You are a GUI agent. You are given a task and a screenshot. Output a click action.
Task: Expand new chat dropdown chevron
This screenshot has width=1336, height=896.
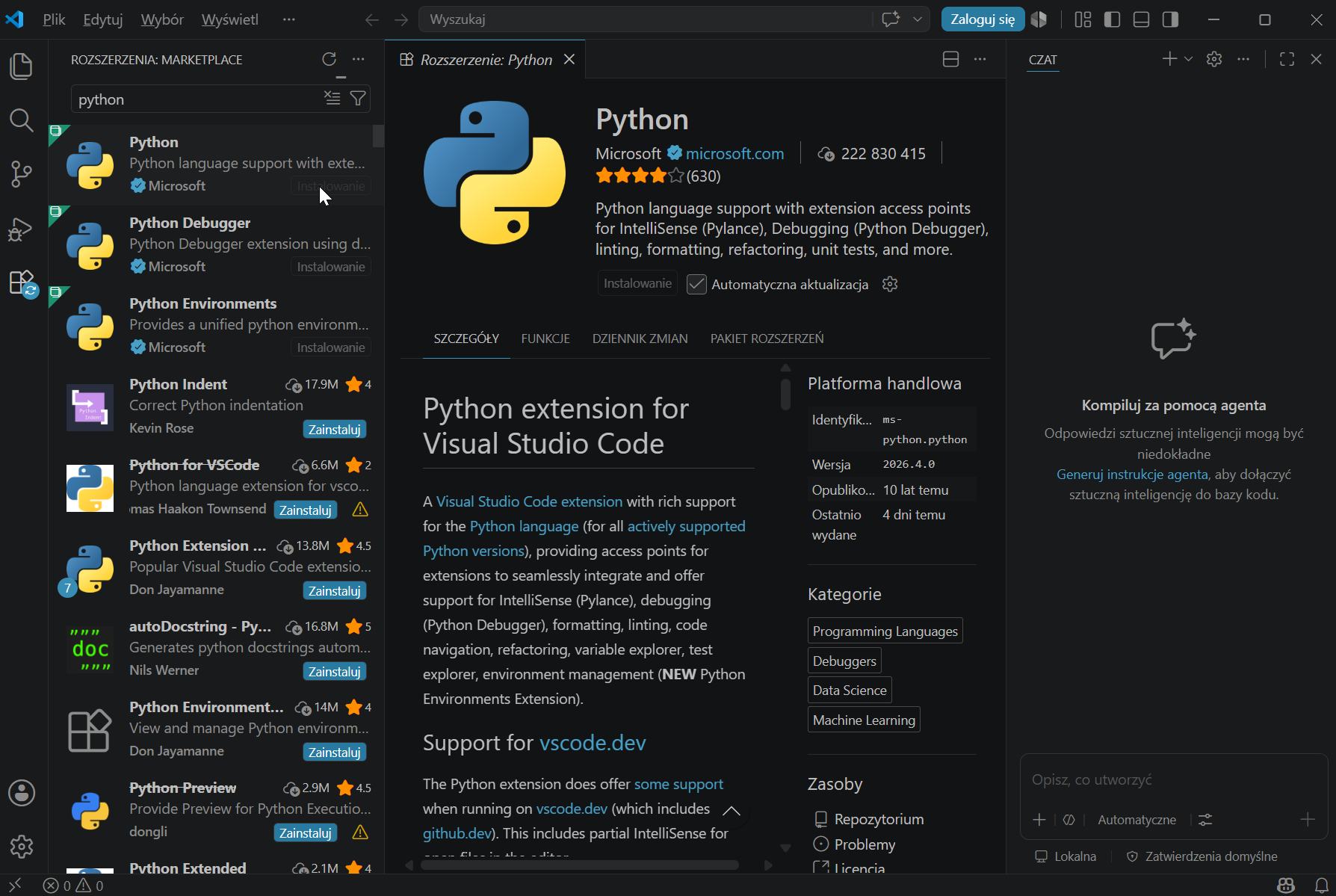1189,59
